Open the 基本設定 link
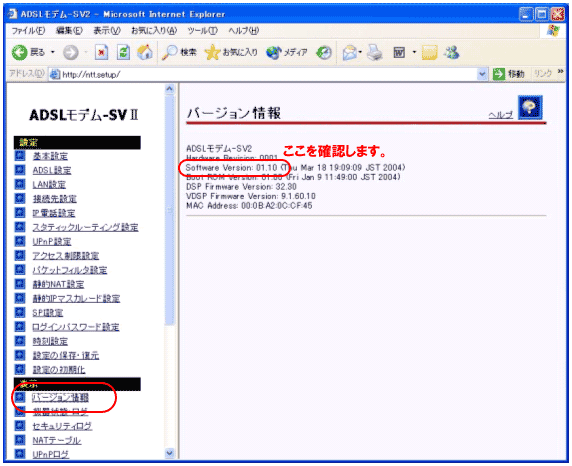 click(x=50, y=156)
